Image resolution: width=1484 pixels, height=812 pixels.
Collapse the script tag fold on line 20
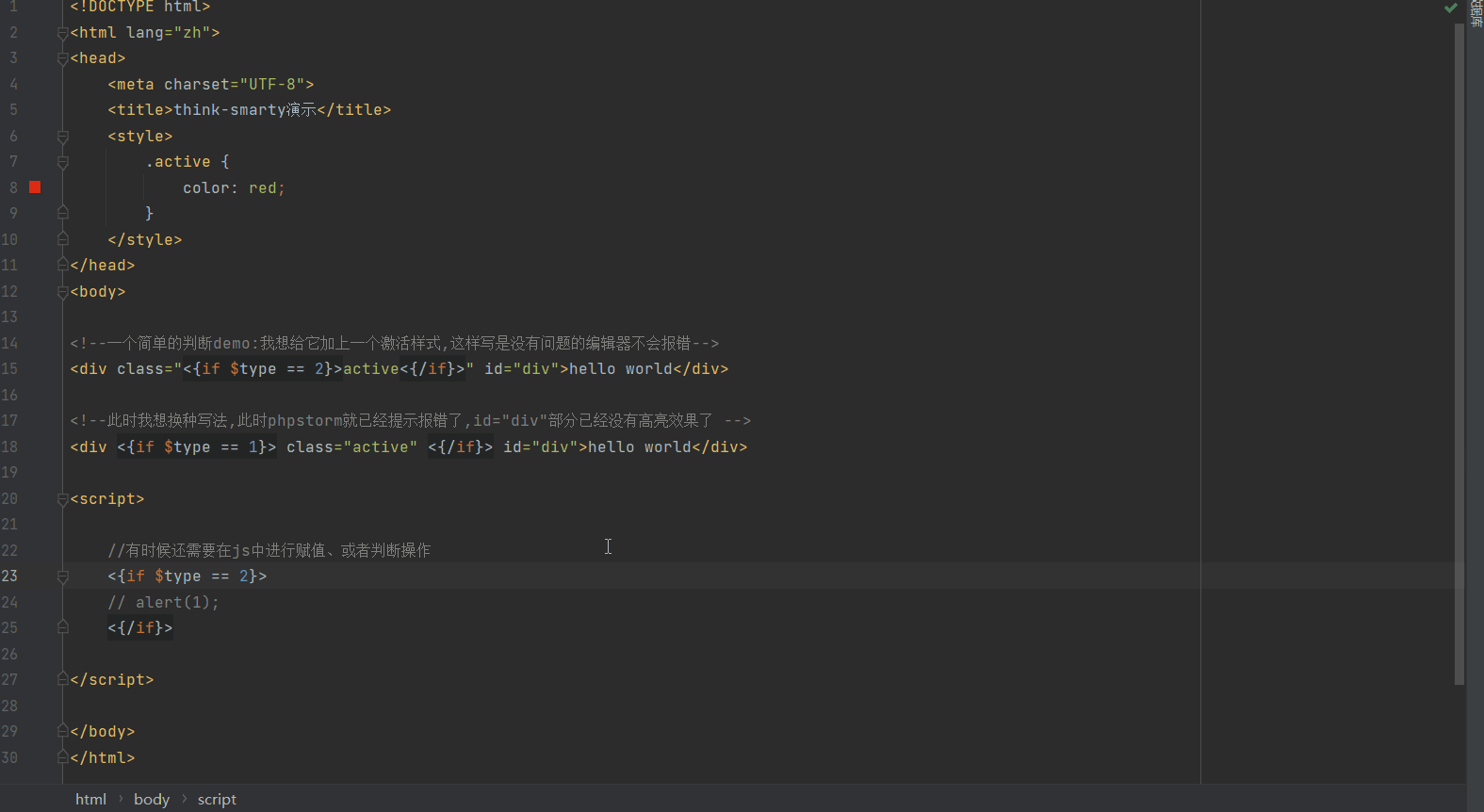coord(62,499)
